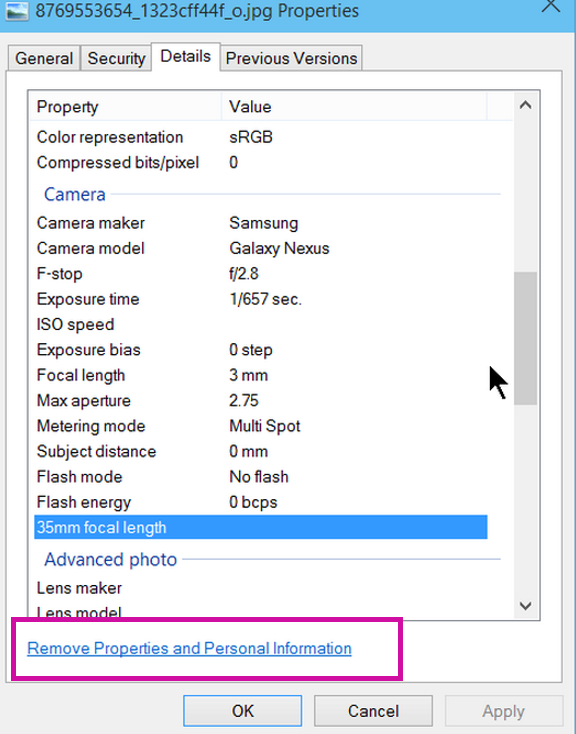
Task: Click the vertical scrollbar thumb
Action: tap(525, 338)
